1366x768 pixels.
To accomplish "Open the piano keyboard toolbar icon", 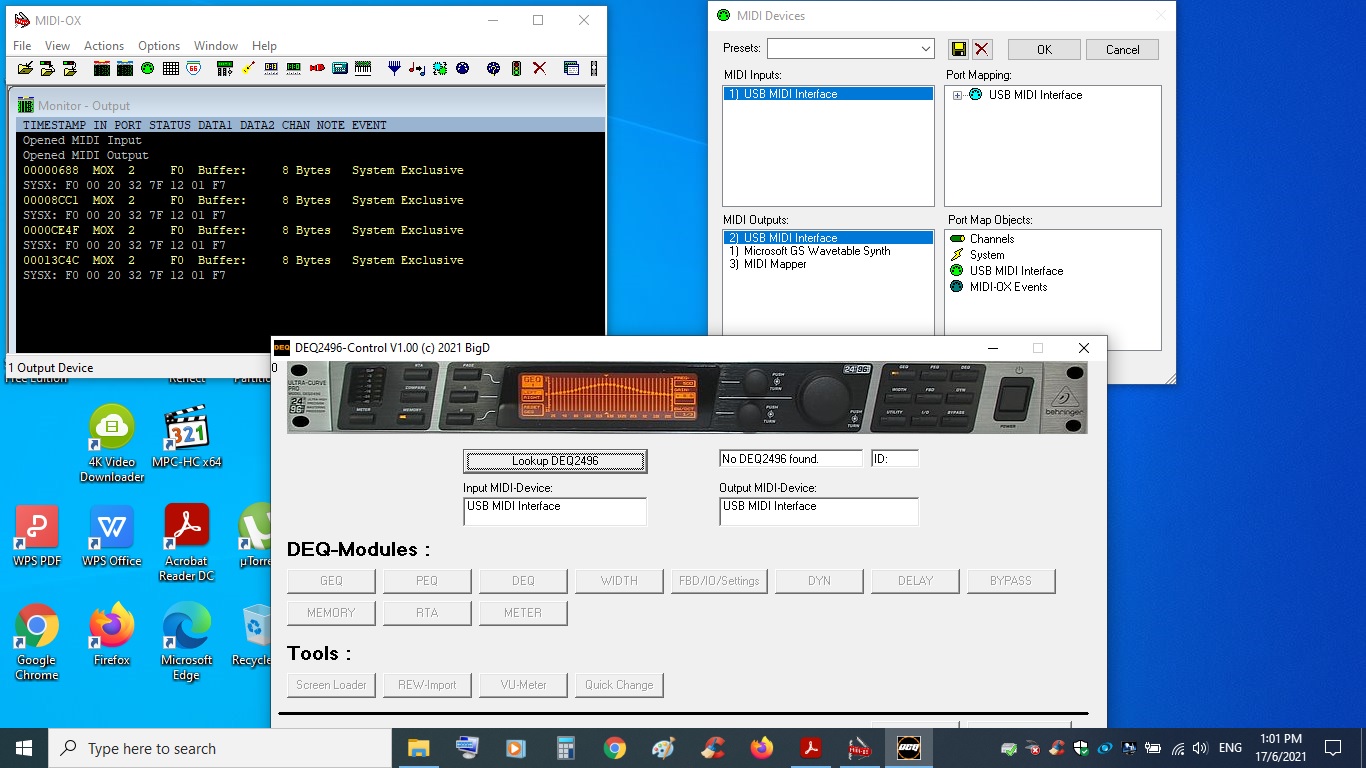I will point(363,69).
